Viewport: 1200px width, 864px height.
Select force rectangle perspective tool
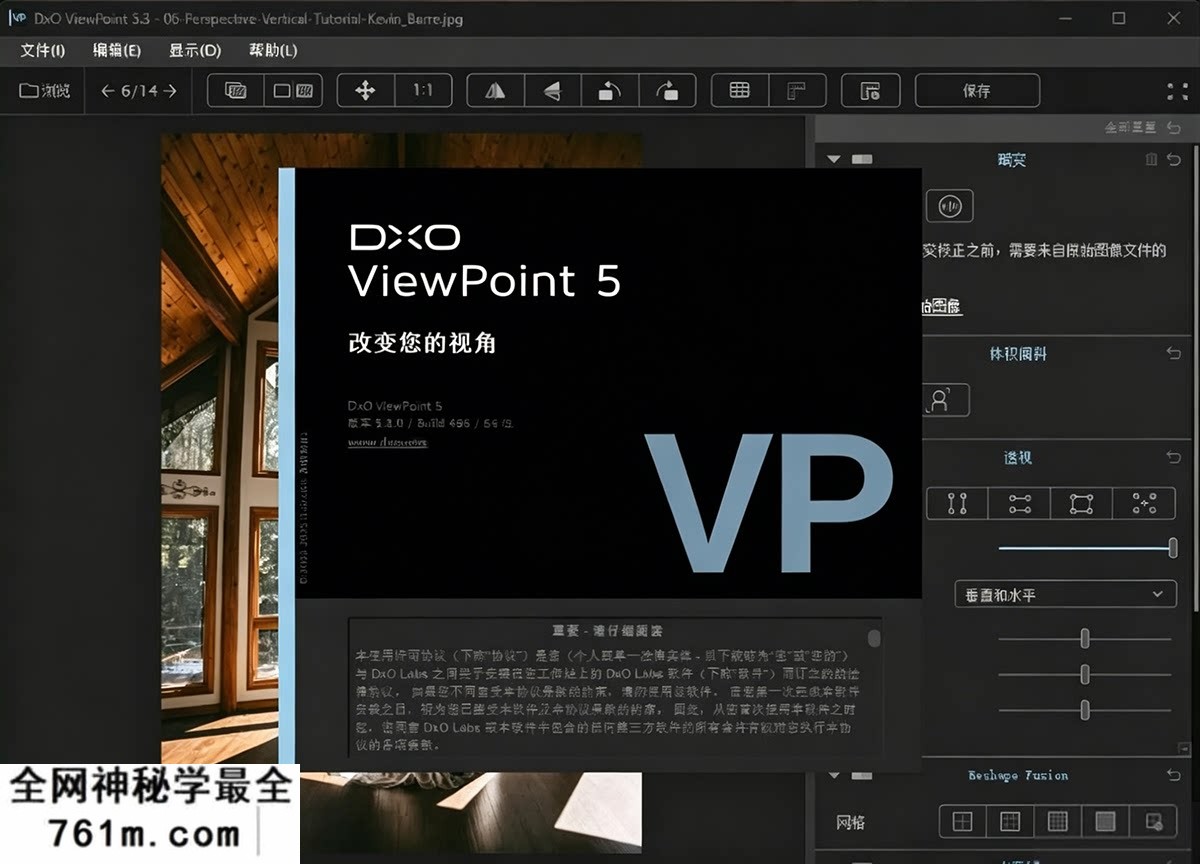click(x=1081, y=503)
